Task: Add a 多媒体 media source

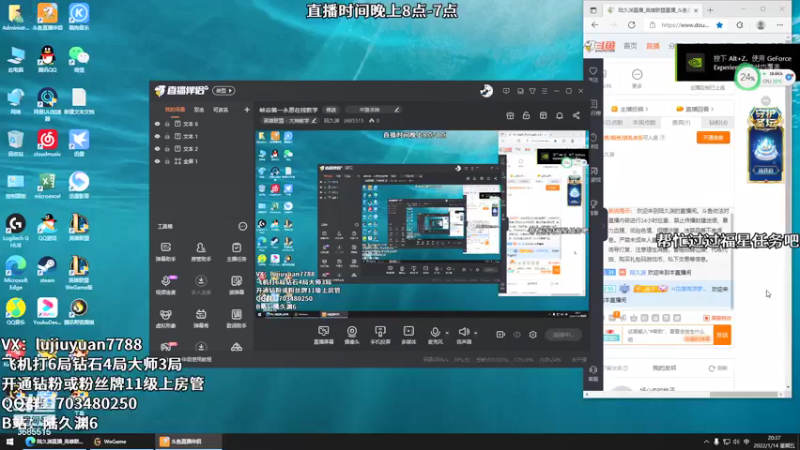Action: [409, 335]
